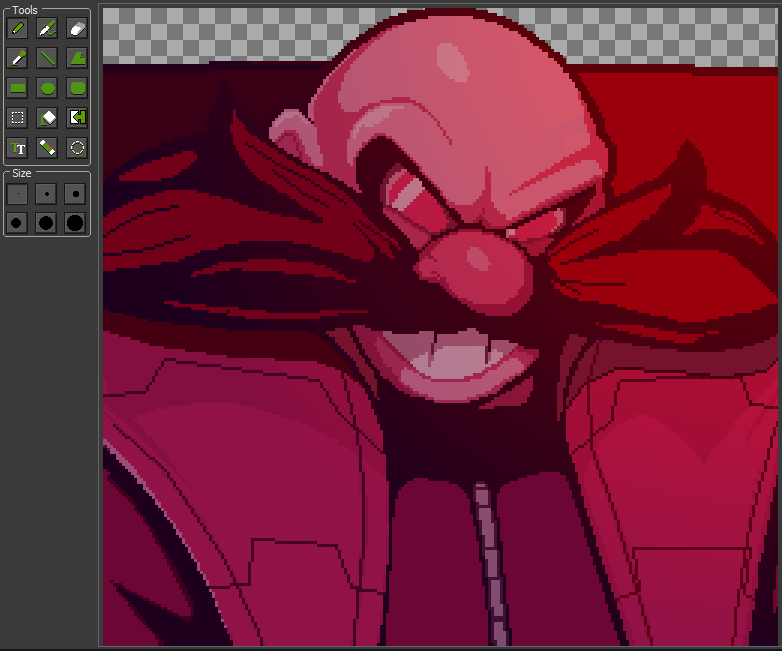782x651 pixels.
Task: Set the second smallest brush size
Action: 46,194
